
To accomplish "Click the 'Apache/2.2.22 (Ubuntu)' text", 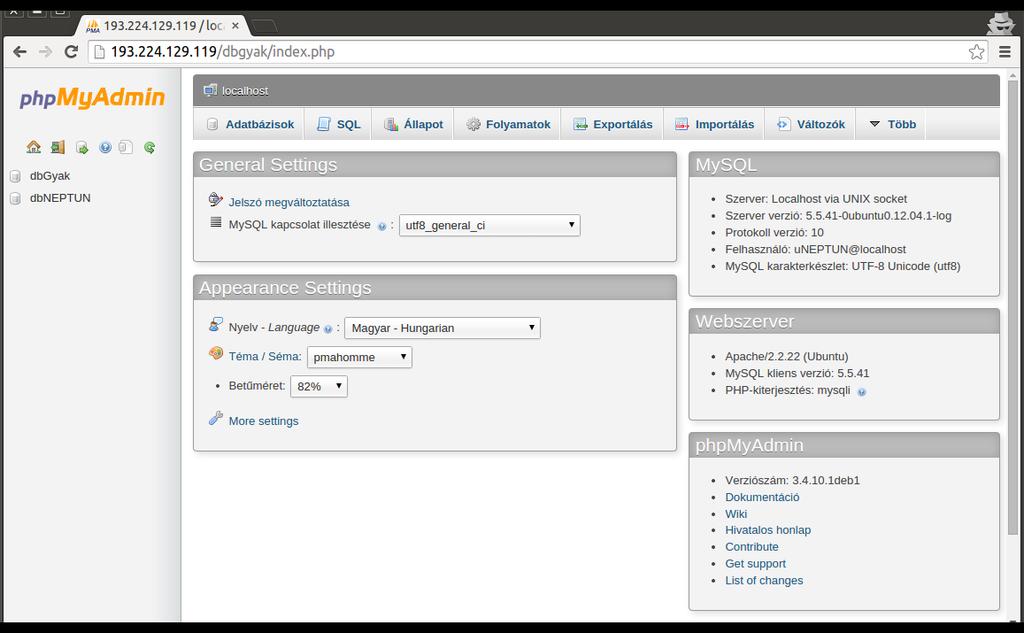I will [786, 357].
